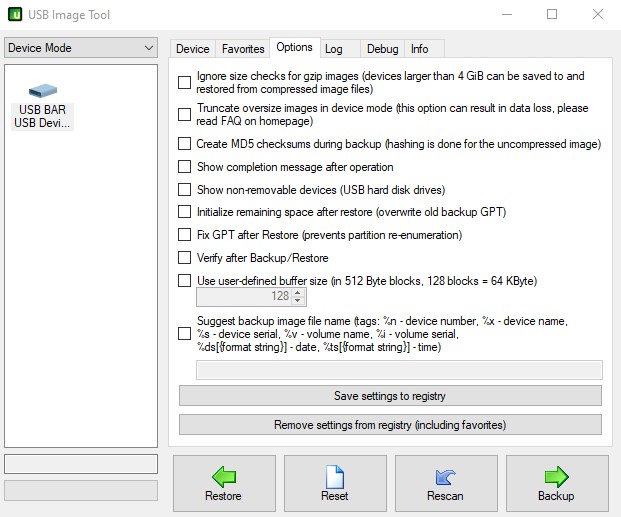Open the Device Mode dropdown
Screen dimensions: 621x517
[80, 48]
